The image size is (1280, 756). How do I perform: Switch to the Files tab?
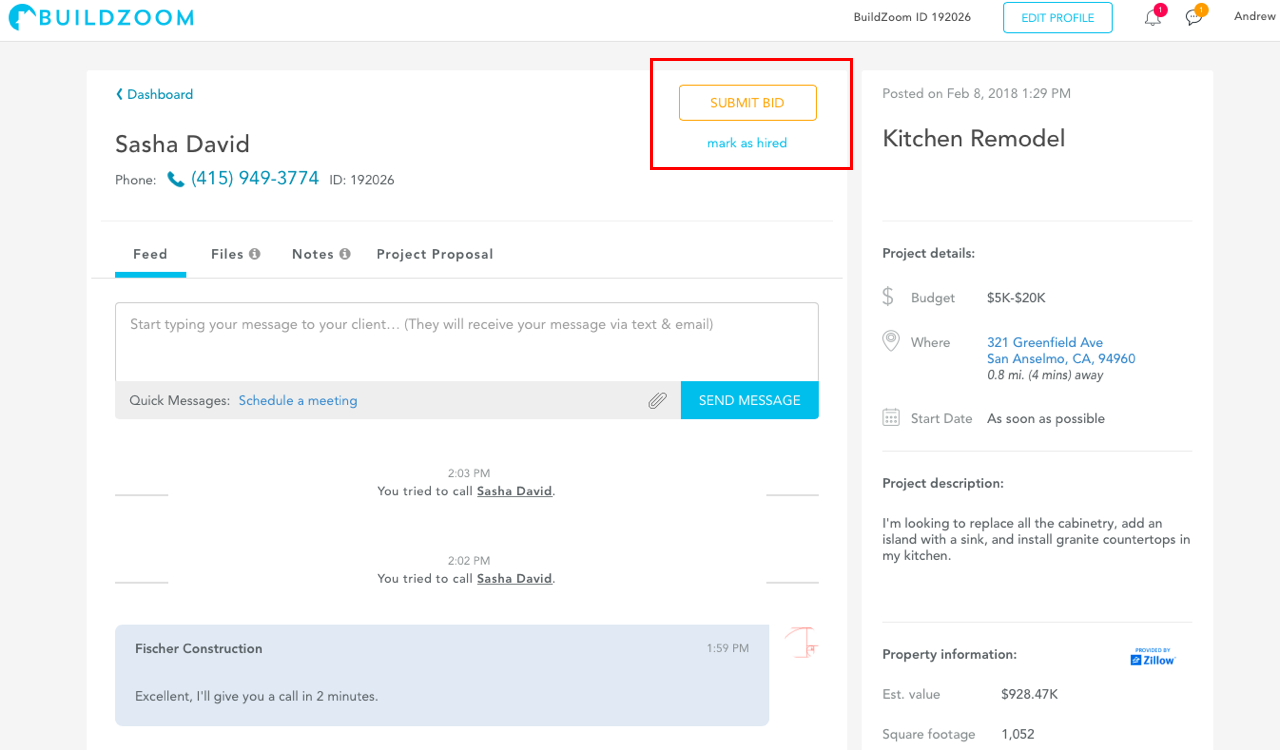tap(227, 254)
